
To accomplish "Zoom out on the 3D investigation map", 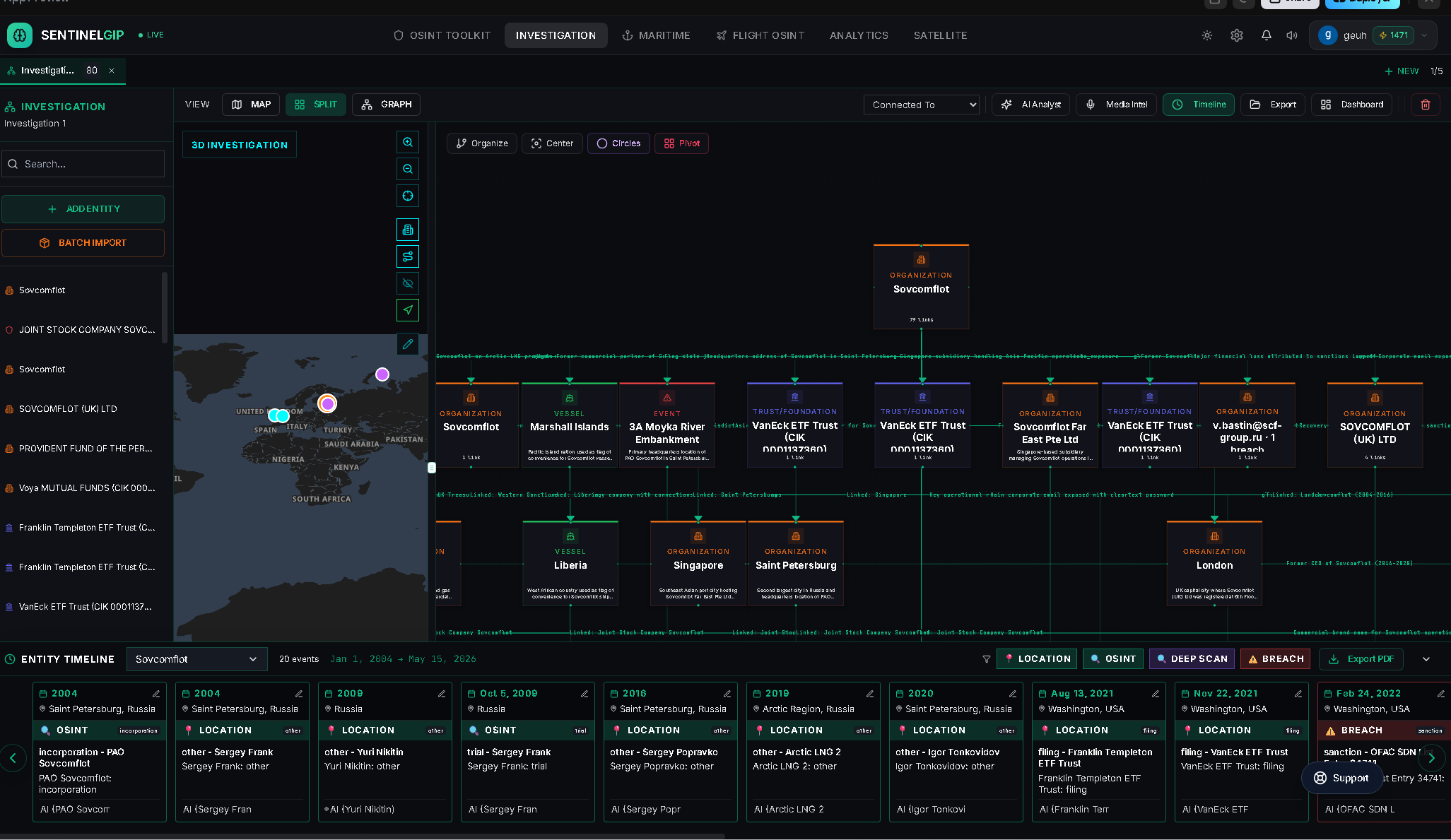I will tap(408, 169).
